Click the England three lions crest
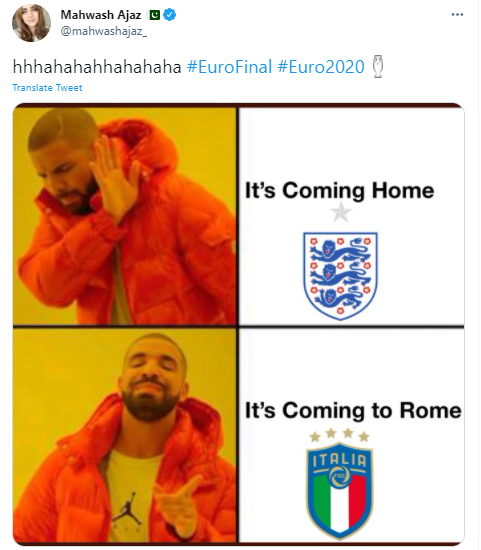This screenshot has width=481, height=550. (340, 276)
